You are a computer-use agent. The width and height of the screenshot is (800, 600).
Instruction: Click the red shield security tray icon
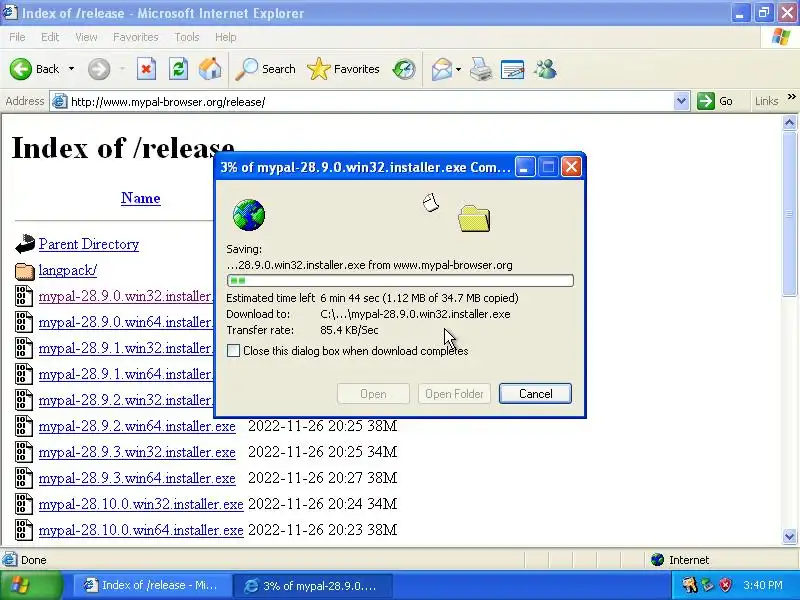(725, 585)
